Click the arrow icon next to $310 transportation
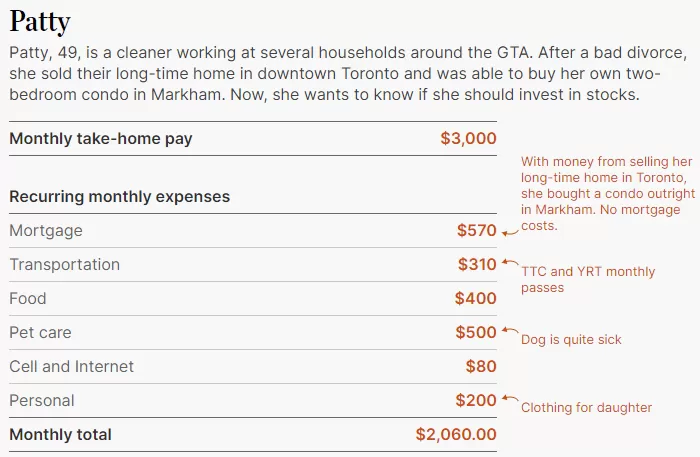The height and width of the screenshot is (457, 700). [510, 262]
